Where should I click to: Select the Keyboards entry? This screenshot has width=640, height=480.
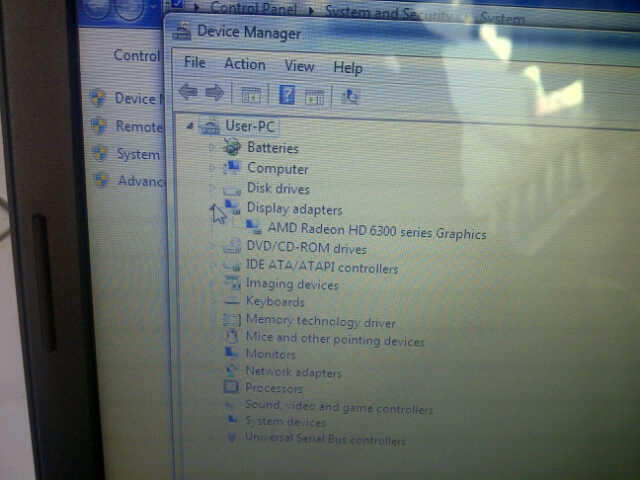(x=275, y=301)
